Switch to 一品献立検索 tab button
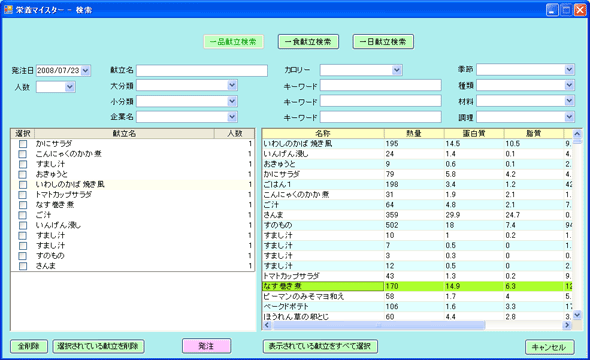 click(233, 42)
